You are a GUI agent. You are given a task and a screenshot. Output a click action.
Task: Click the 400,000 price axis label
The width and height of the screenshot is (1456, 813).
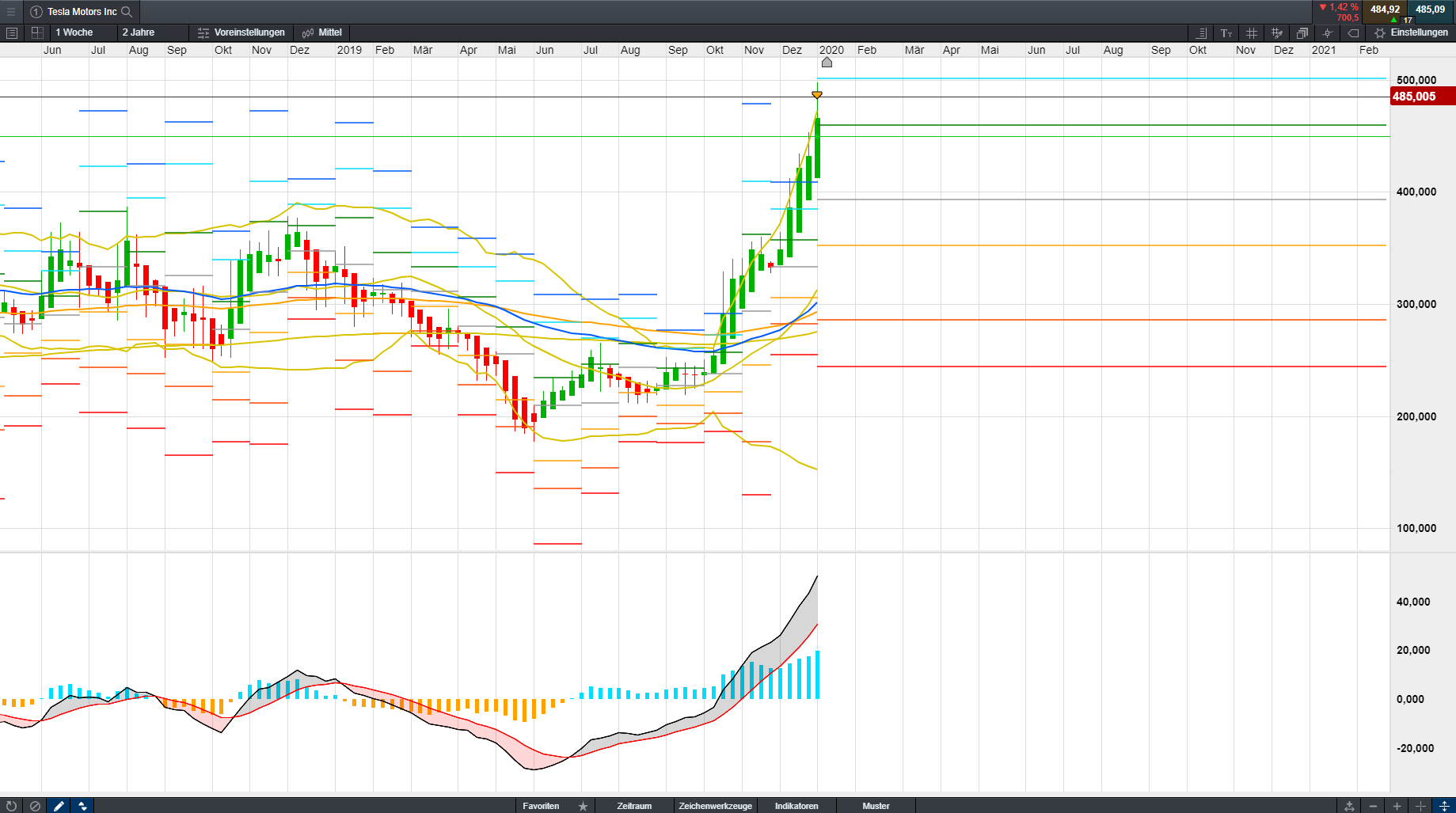[1416, 192]
